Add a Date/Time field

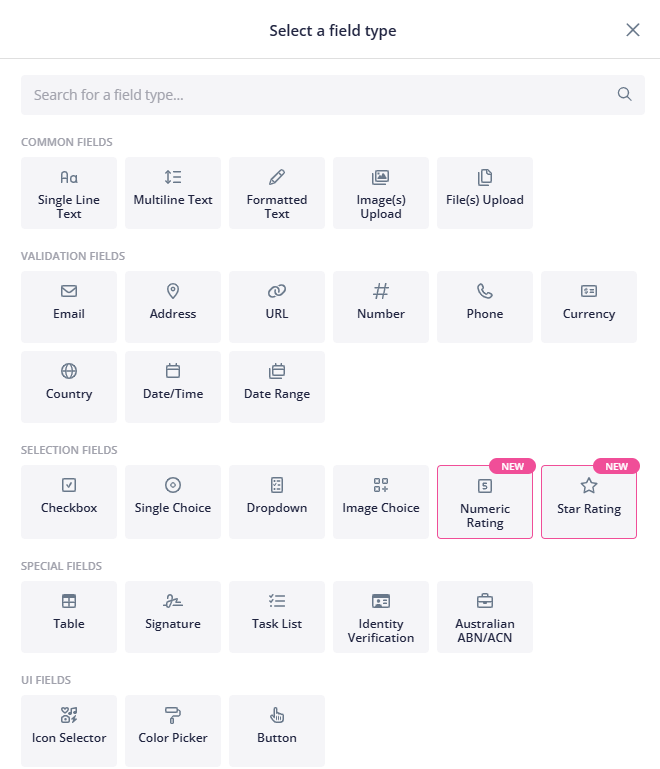tap(173, 387)
